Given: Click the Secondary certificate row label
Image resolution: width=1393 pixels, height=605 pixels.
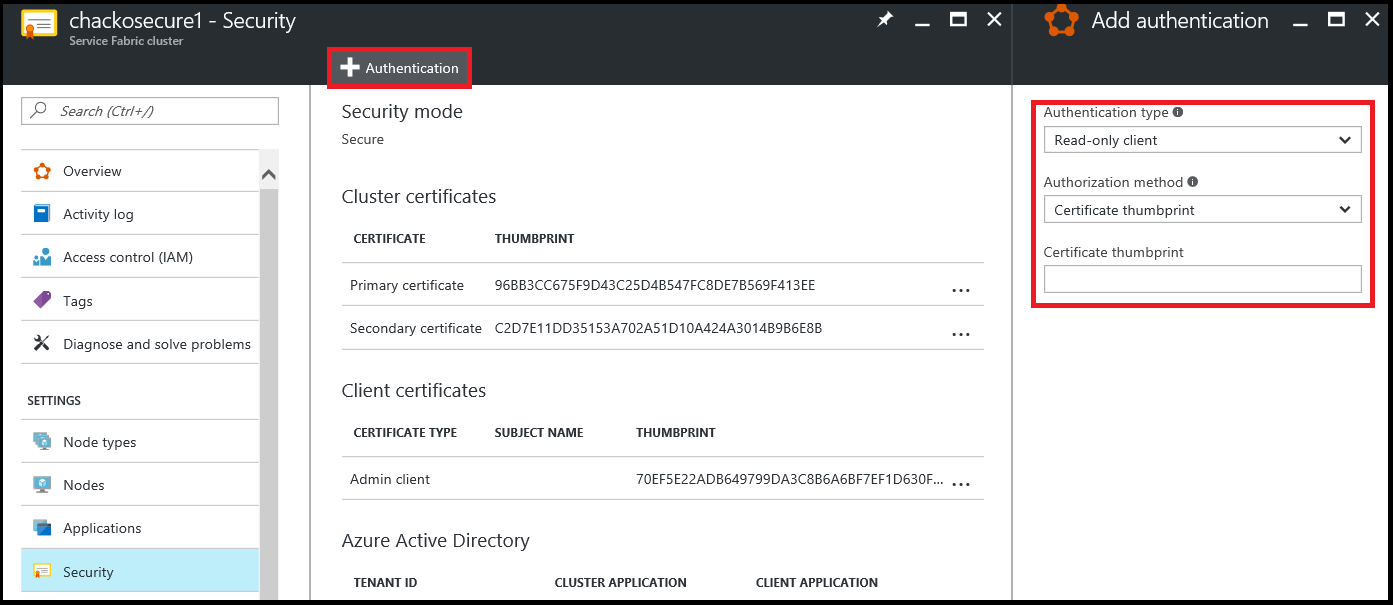Looking at the screenshot, I should (416, 328).
